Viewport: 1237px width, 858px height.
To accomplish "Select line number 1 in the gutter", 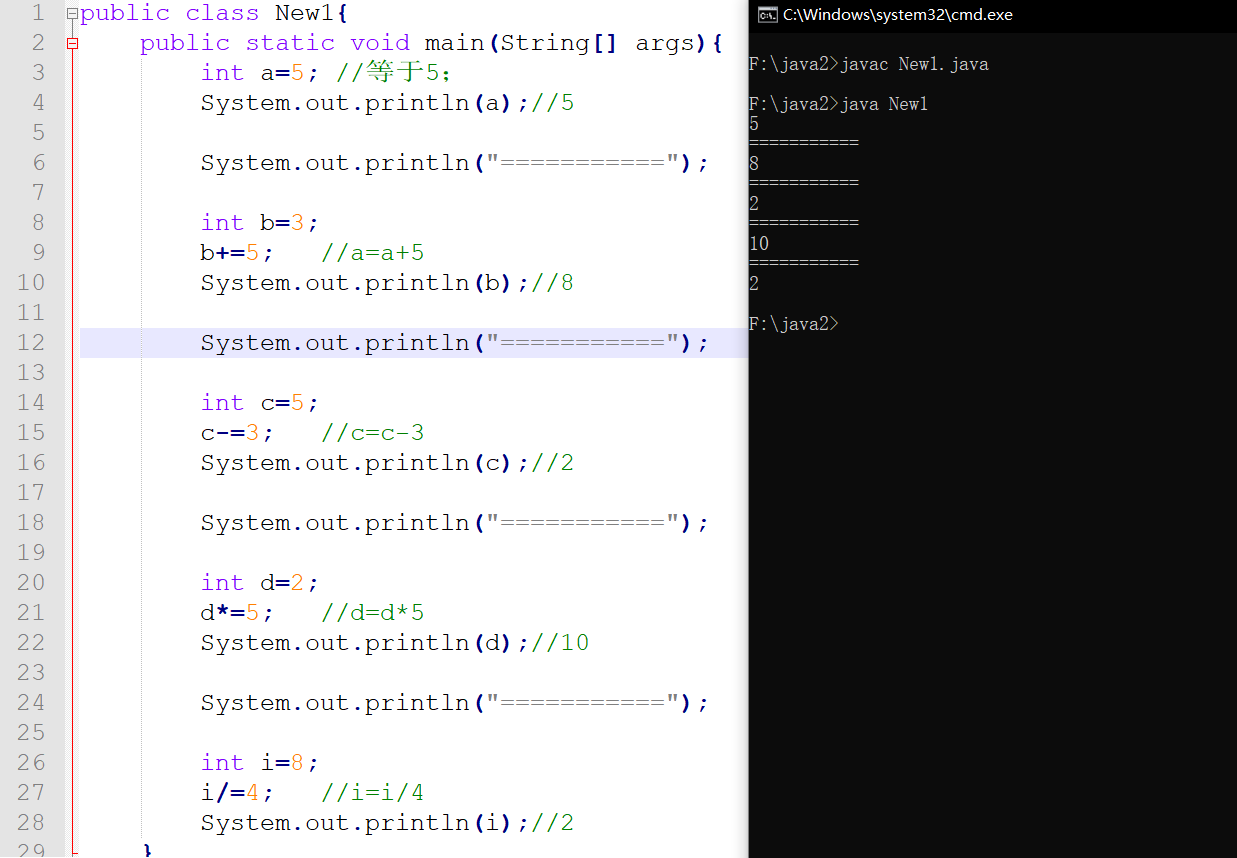I will coord(38,14).
